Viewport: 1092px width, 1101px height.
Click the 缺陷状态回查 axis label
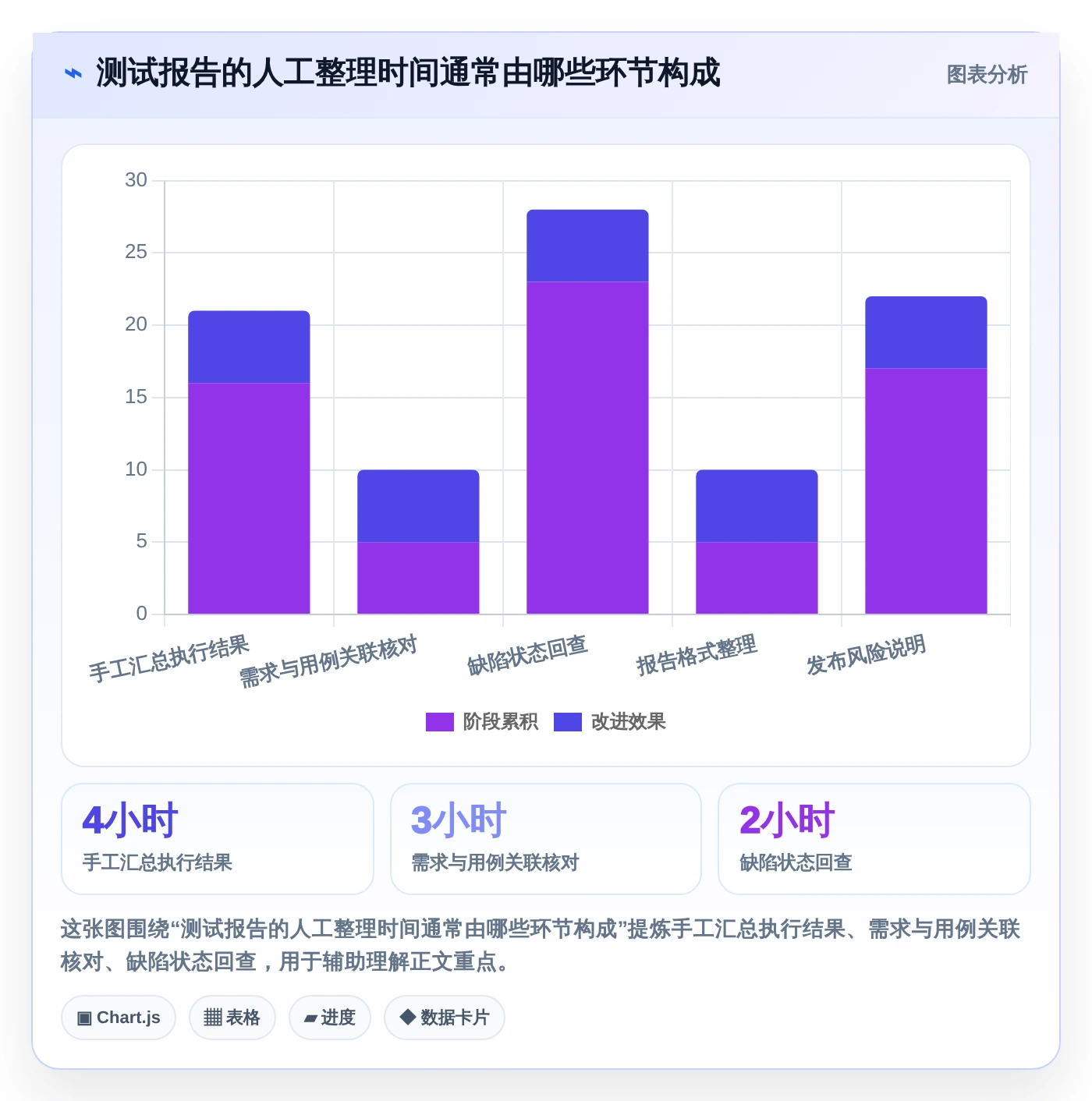coord(527,655)
